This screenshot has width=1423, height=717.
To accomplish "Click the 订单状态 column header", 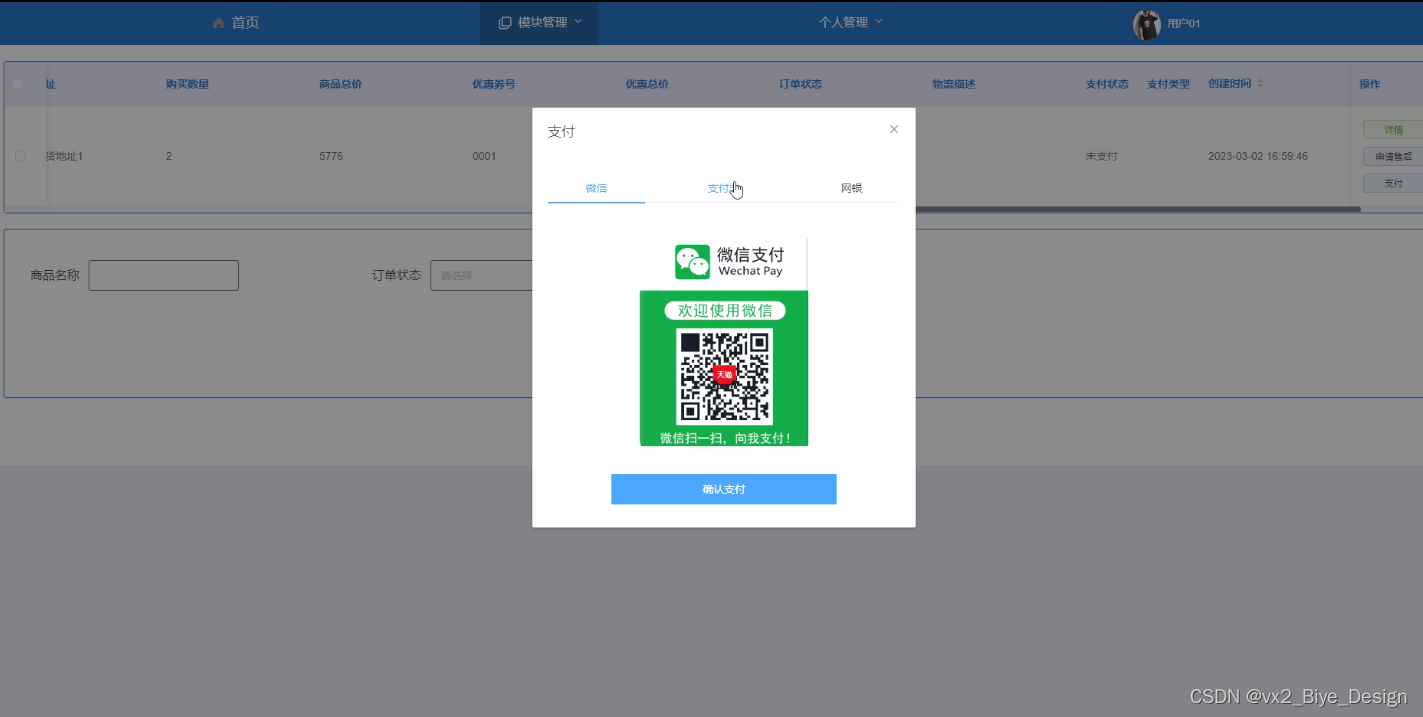I will [x=800, y=84].
